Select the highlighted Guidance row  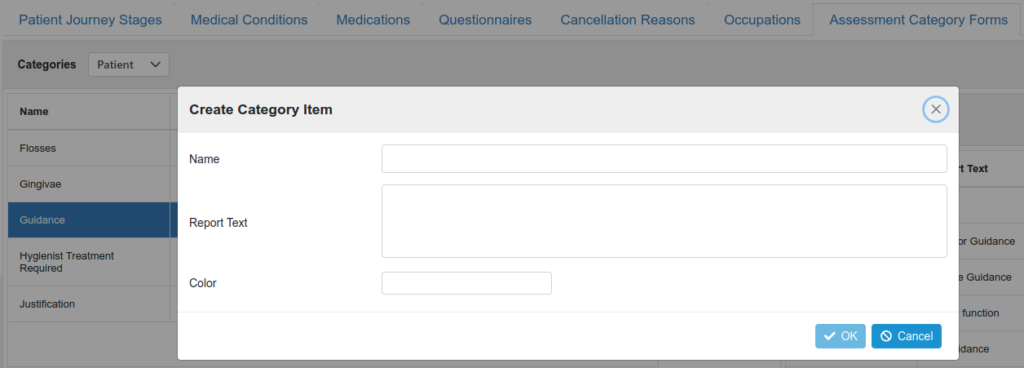click(89, 220)
